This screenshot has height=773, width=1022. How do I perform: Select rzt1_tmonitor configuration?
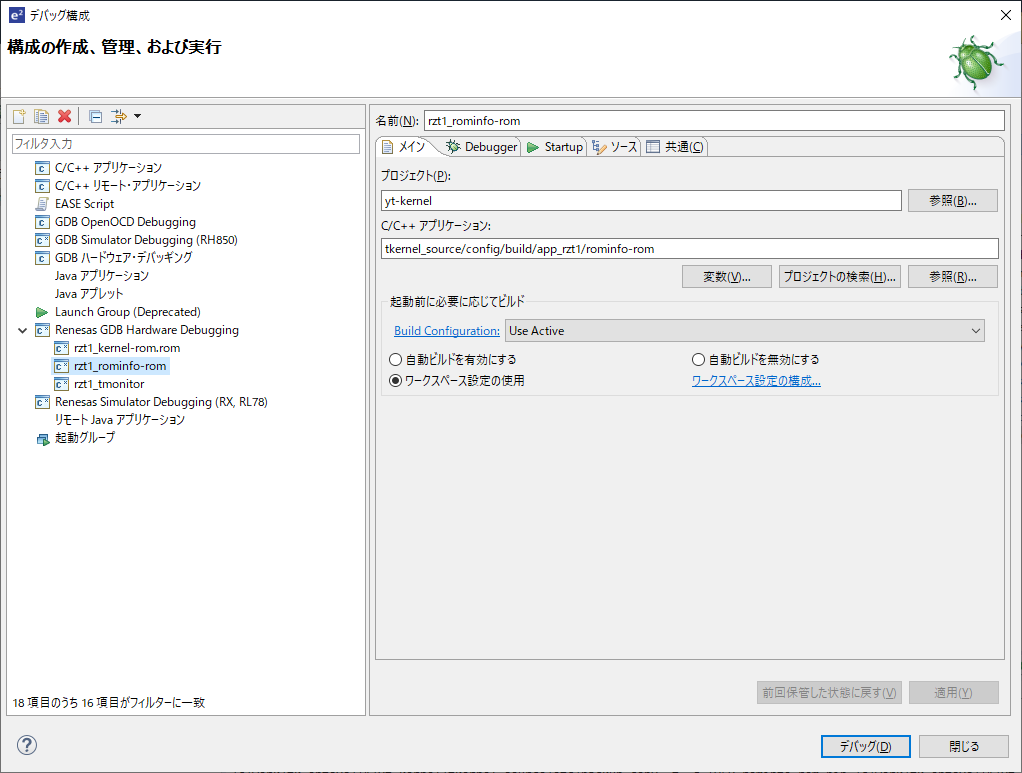(109, 385)
